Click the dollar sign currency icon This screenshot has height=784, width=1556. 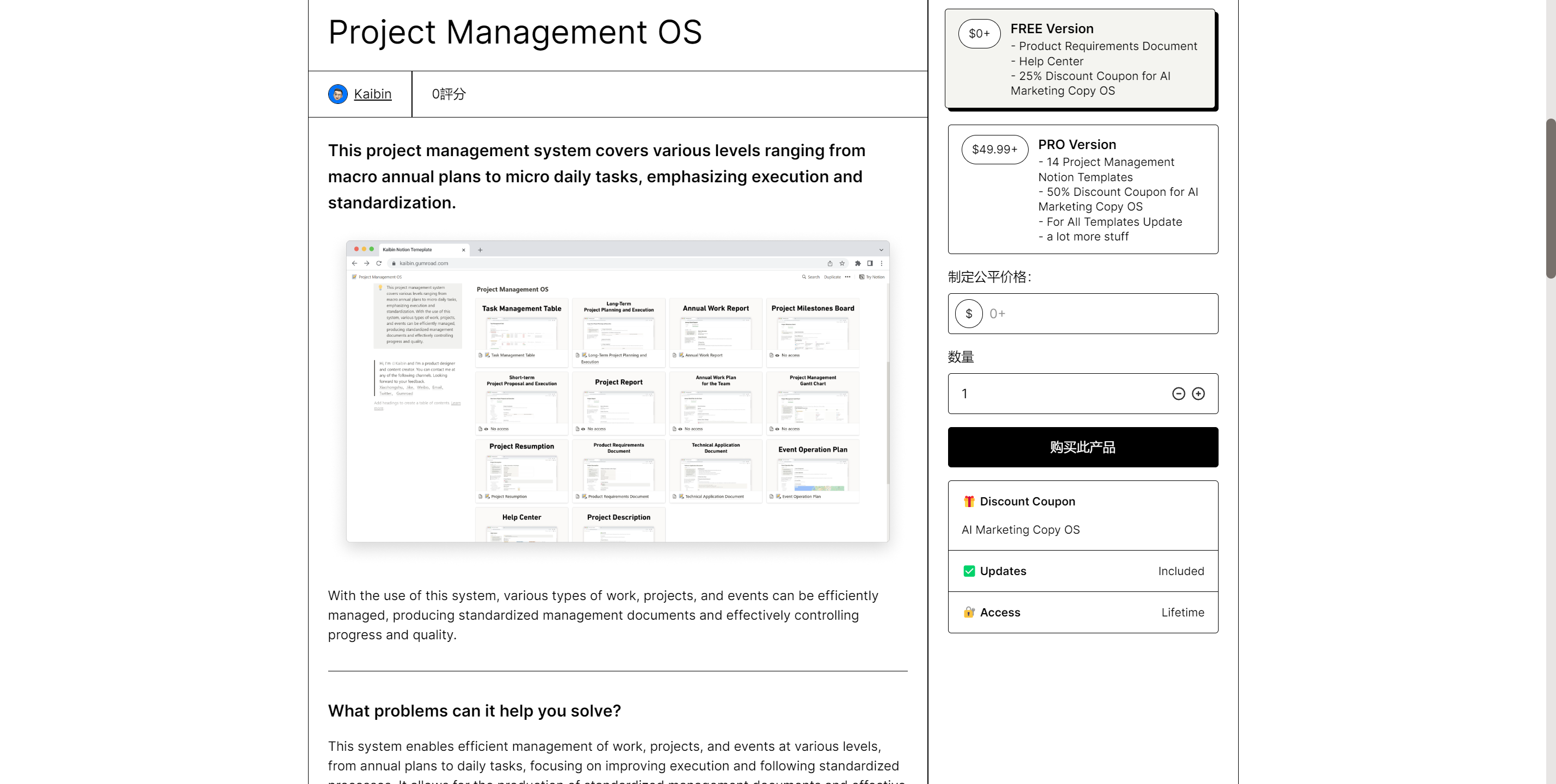pos(968,313)
